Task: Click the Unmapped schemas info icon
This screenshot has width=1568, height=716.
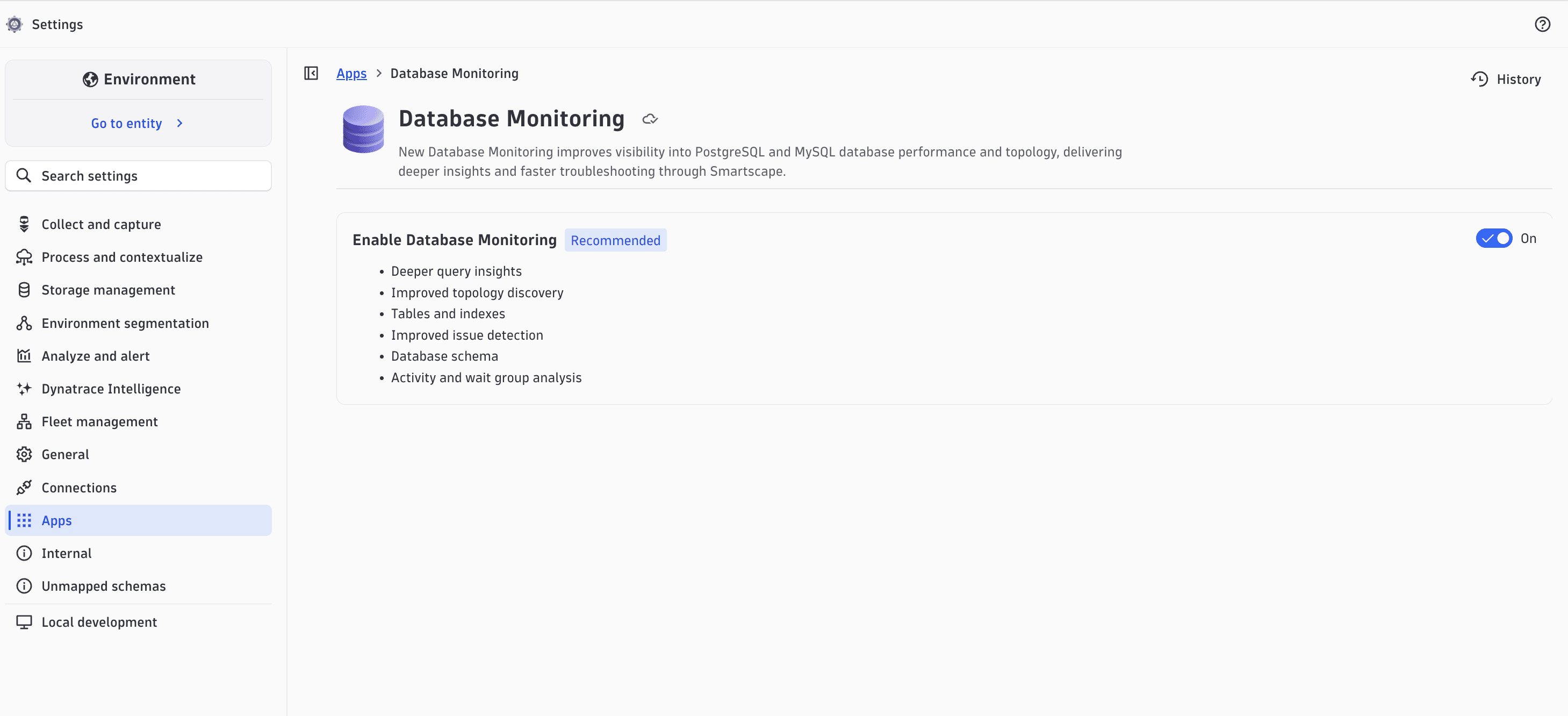Action: pyautogui.click(x=24, y=586)
